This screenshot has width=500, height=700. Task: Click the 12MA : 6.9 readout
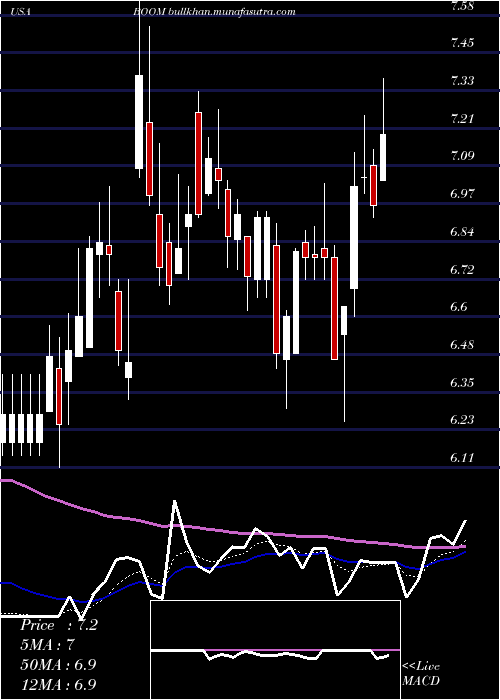(x=58, y=684)
